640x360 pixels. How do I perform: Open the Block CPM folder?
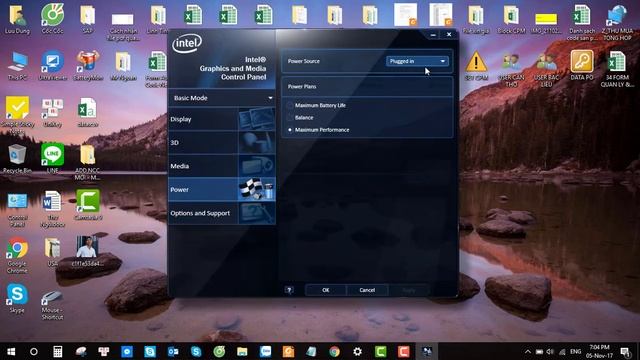511,19
